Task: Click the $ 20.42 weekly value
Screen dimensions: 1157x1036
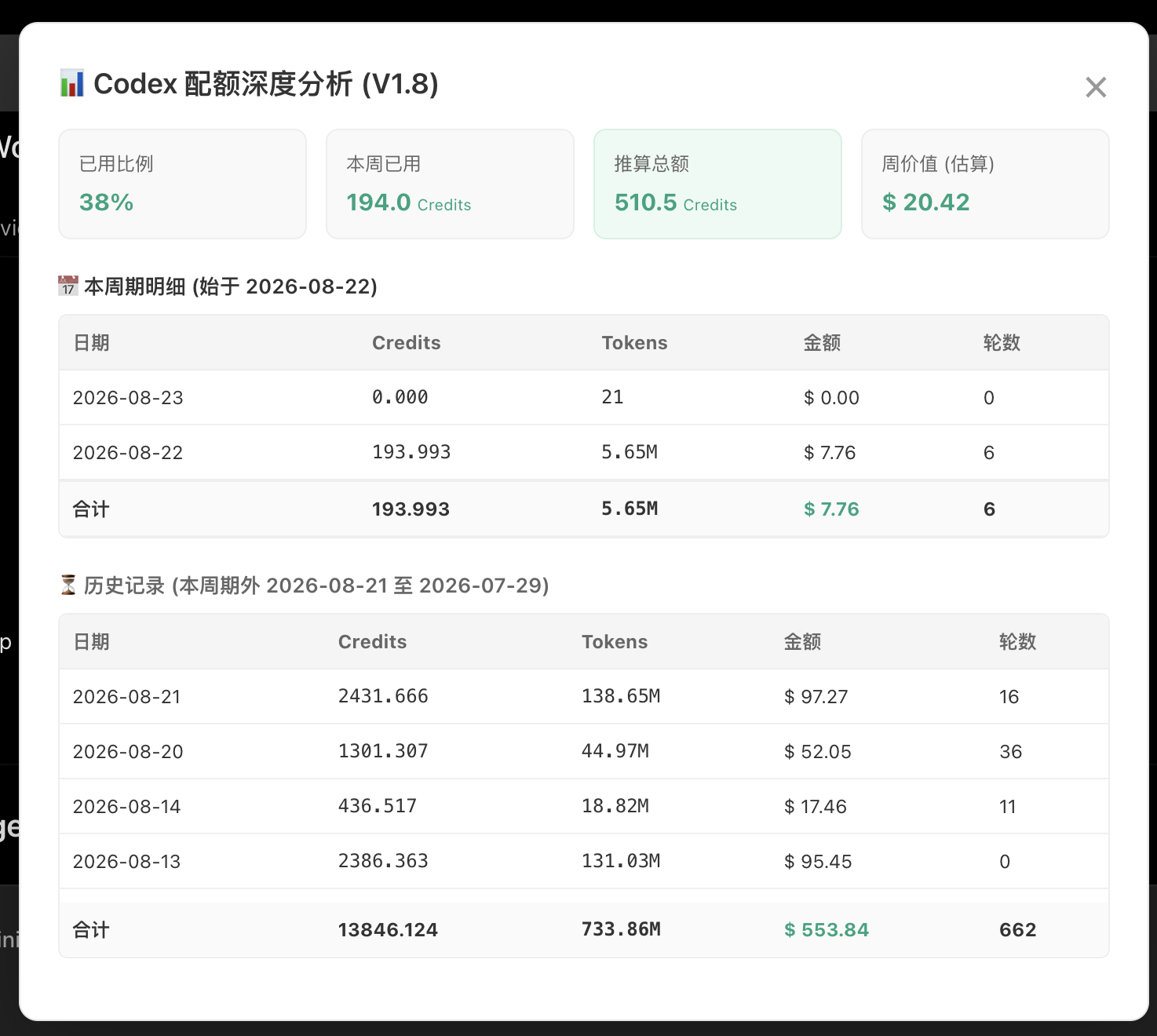Action: coord(926,202)
